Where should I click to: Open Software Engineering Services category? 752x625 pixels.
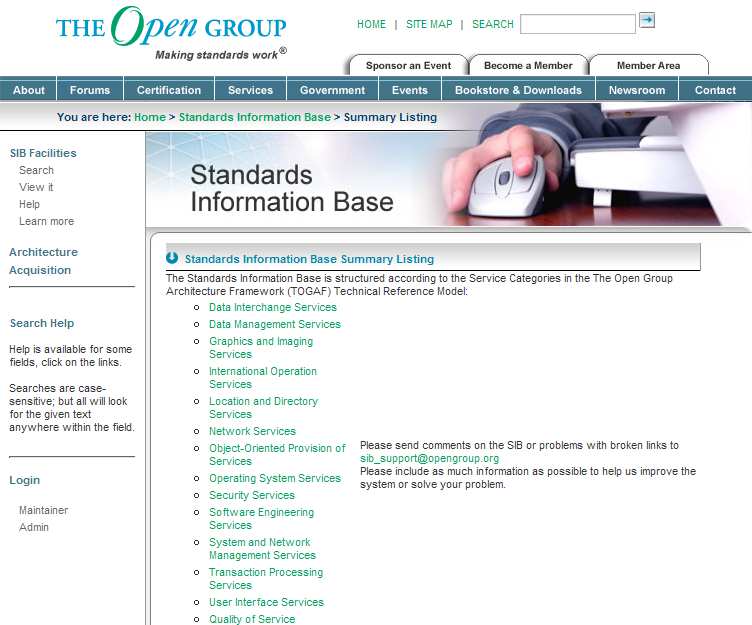(x=261, y=519)
